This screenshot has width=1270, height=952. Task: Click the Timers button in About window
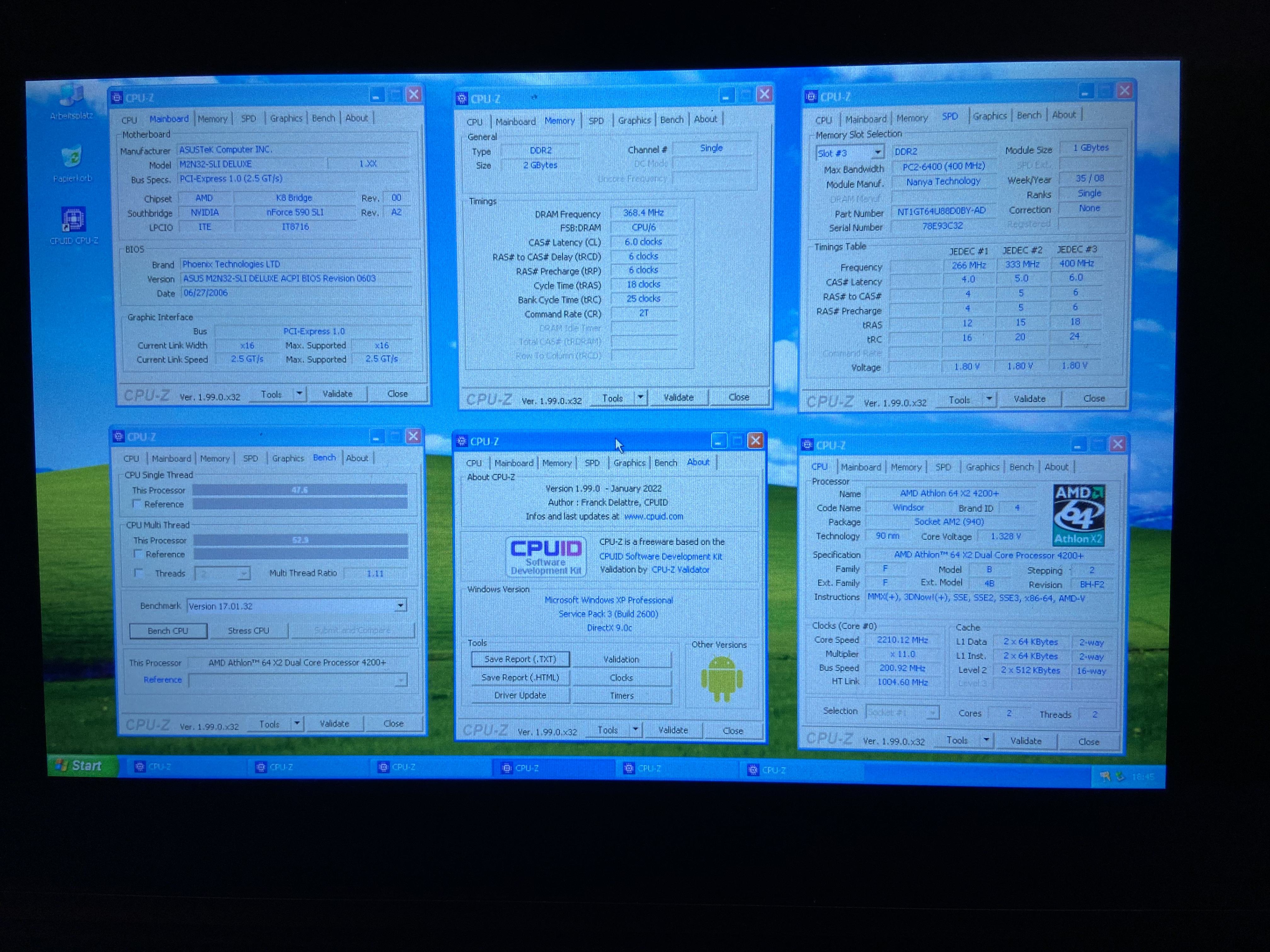click(x=621, y=695)
